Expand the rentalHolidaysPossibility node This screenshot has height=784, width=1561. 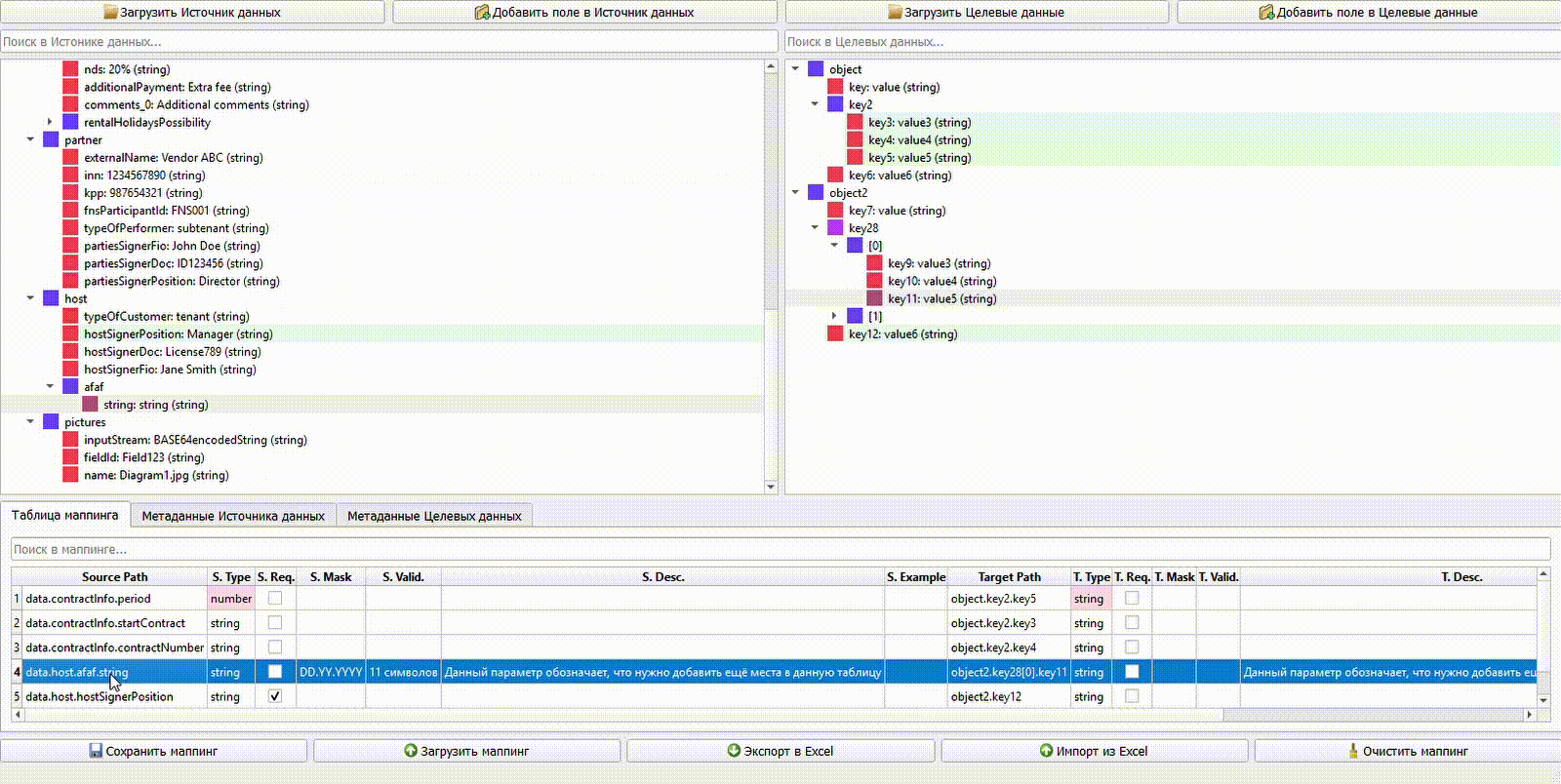pos(50,122)
